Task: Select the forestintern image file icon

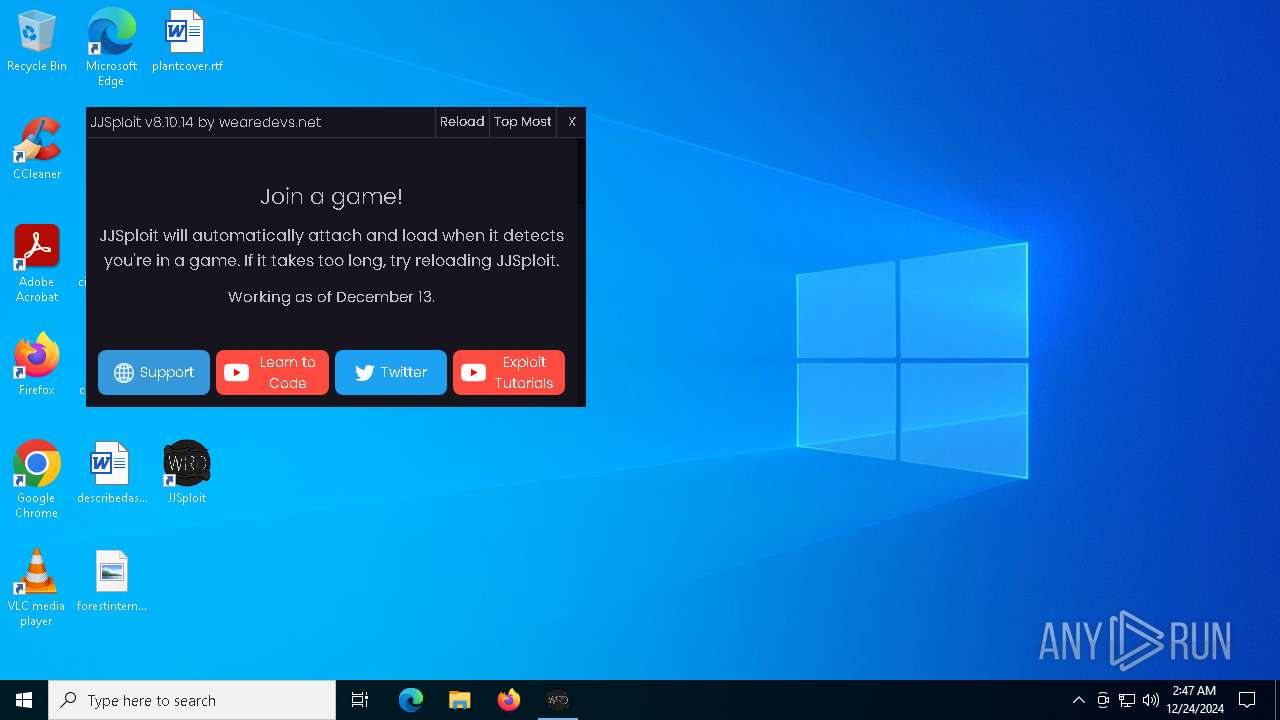Action: point(111,581)
